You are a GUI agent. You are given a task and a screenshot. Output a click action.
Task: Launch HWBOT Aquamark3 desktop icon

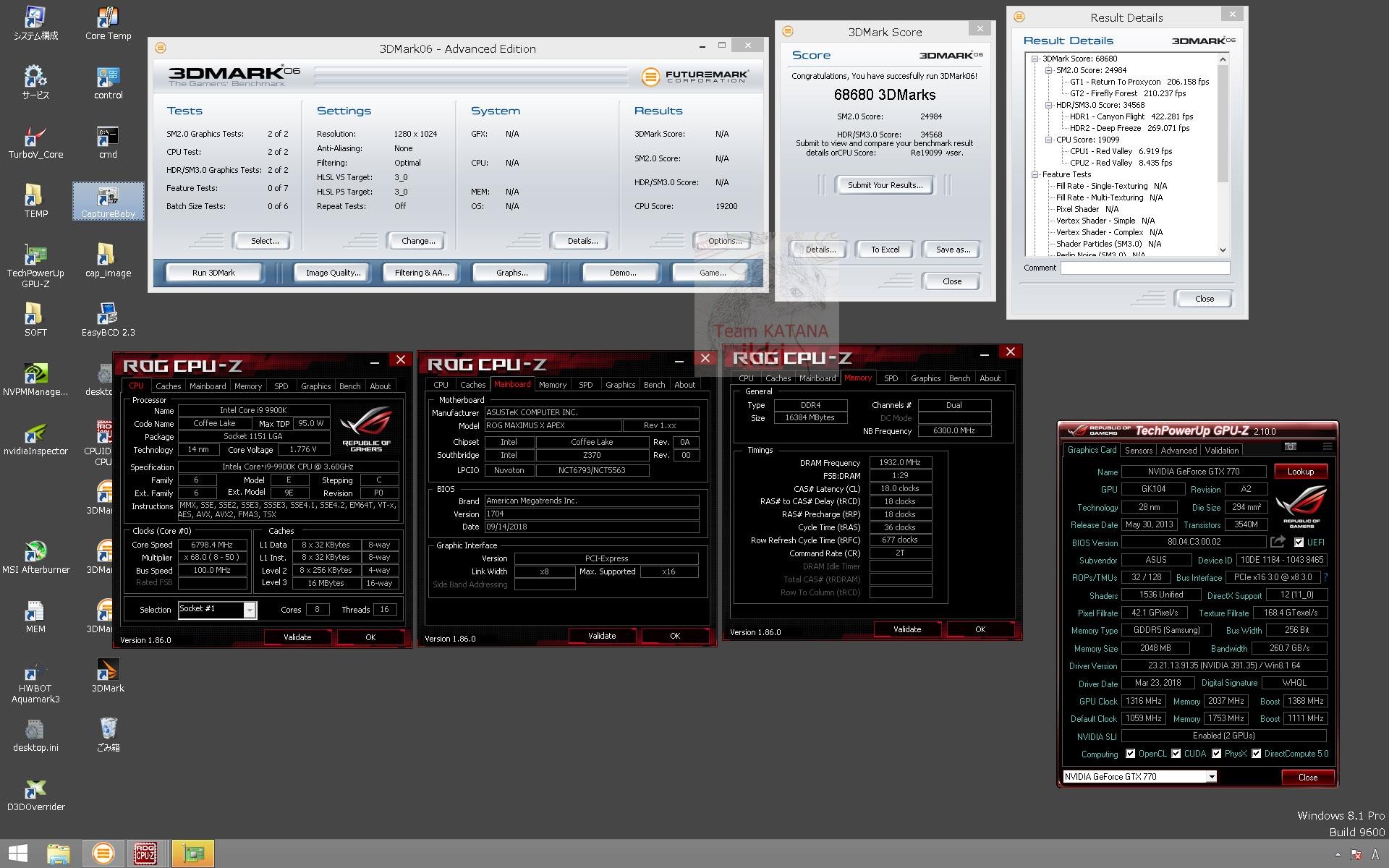(x=35, y=681)
